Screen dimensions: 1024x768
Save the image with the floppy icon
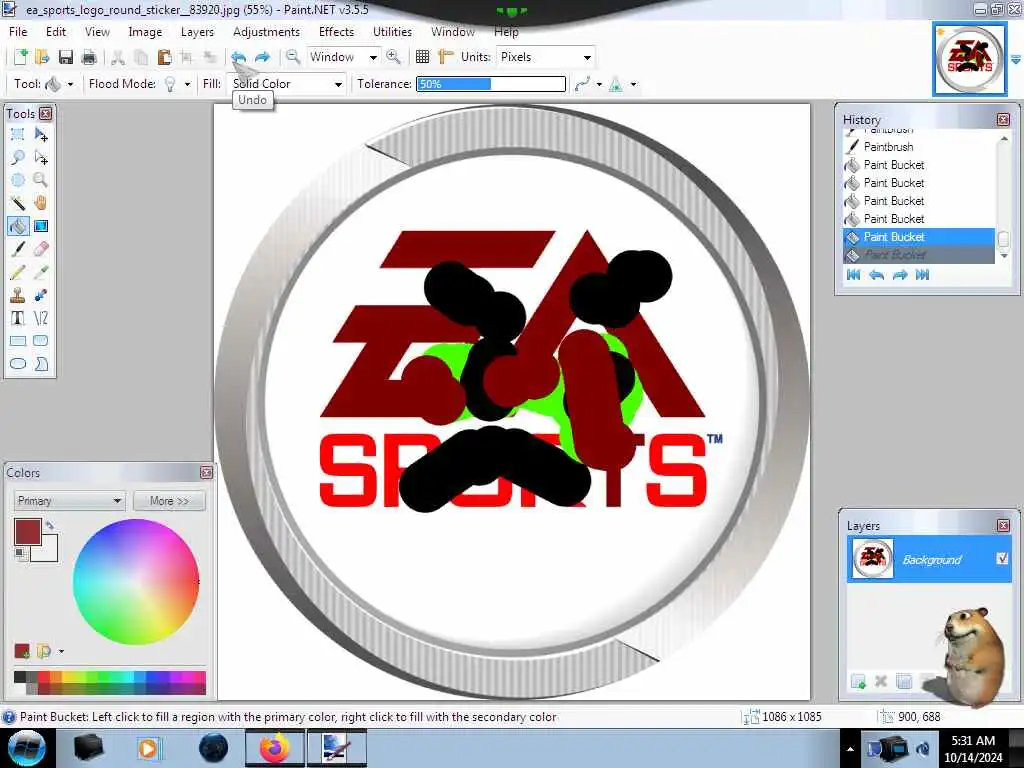(66, 57)
